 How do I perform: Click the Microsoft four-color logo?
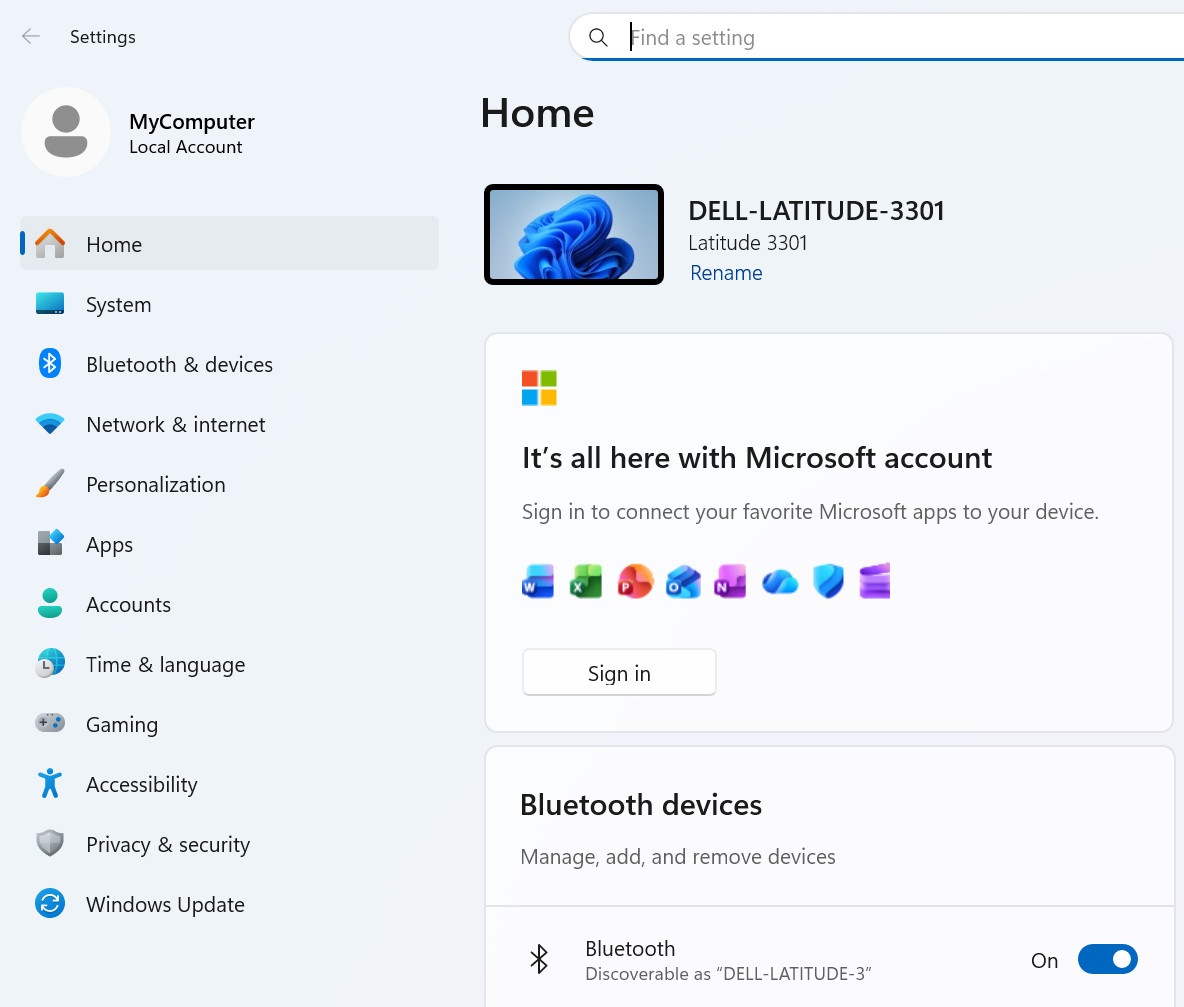pyautogui.click(x=539, y=388)
